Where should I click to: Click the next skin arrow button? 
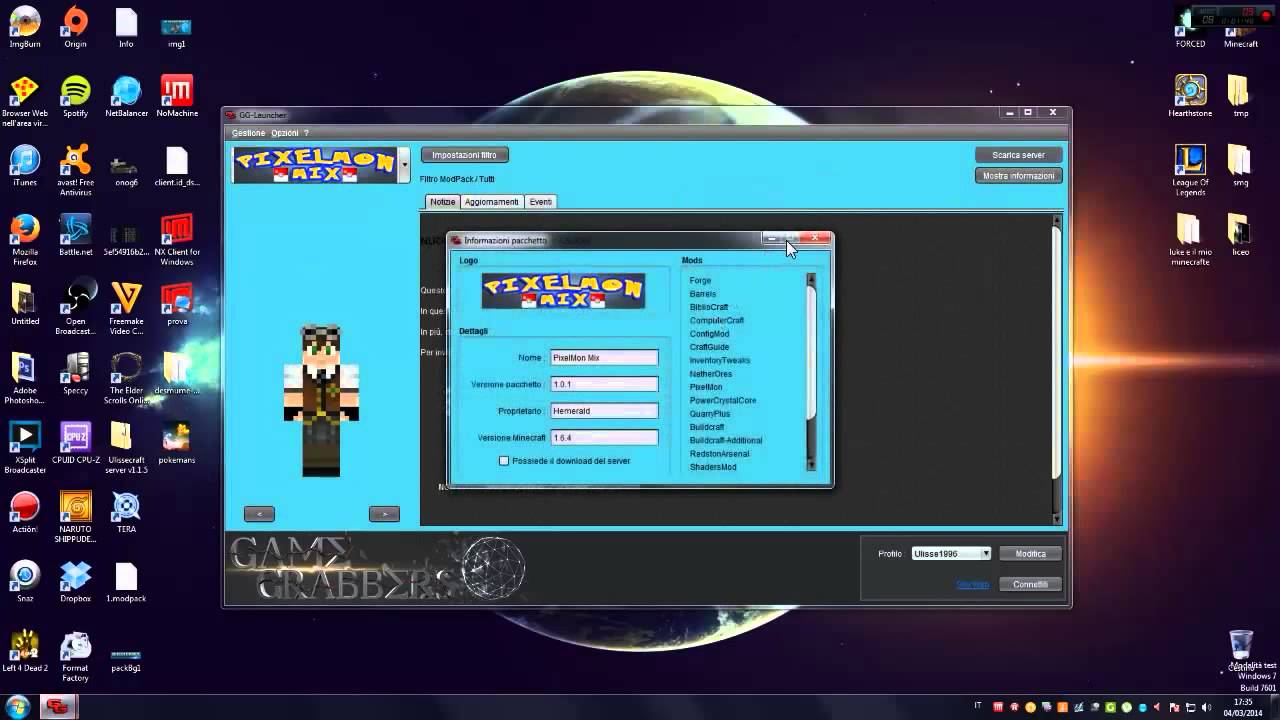coord(384,514)
